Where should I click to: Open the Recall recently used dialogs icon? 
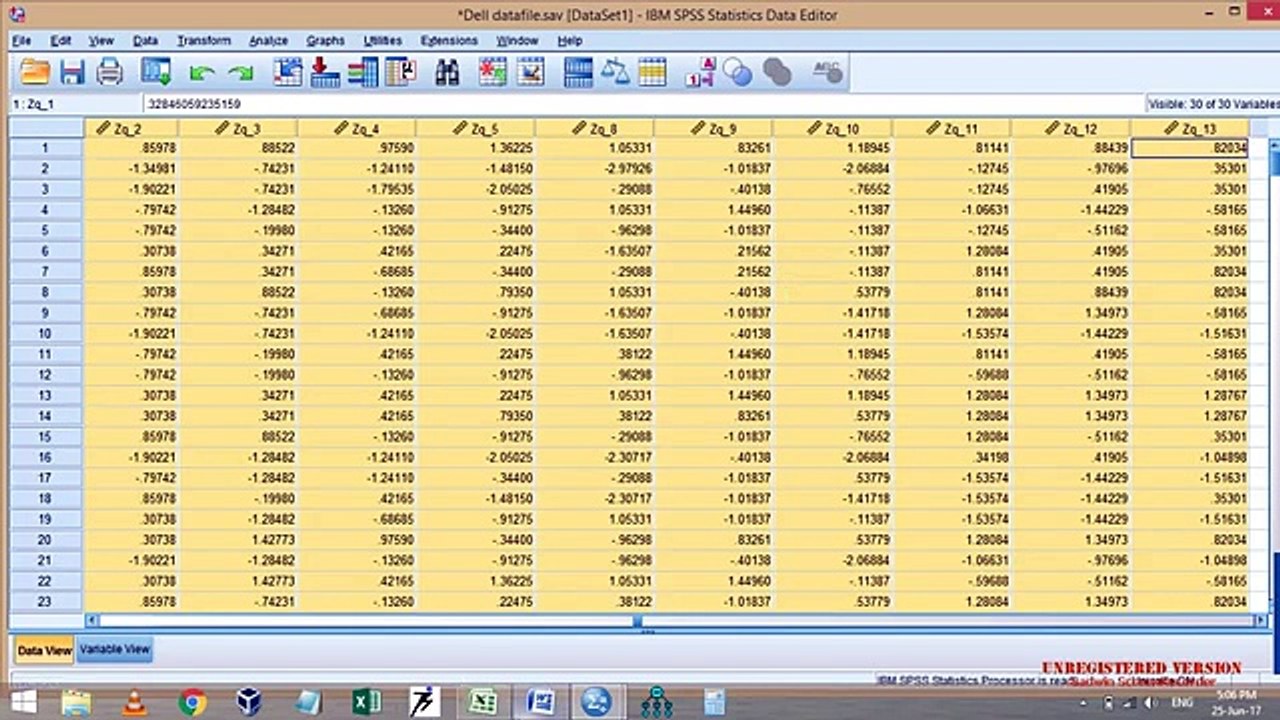(x=156, y=72)
